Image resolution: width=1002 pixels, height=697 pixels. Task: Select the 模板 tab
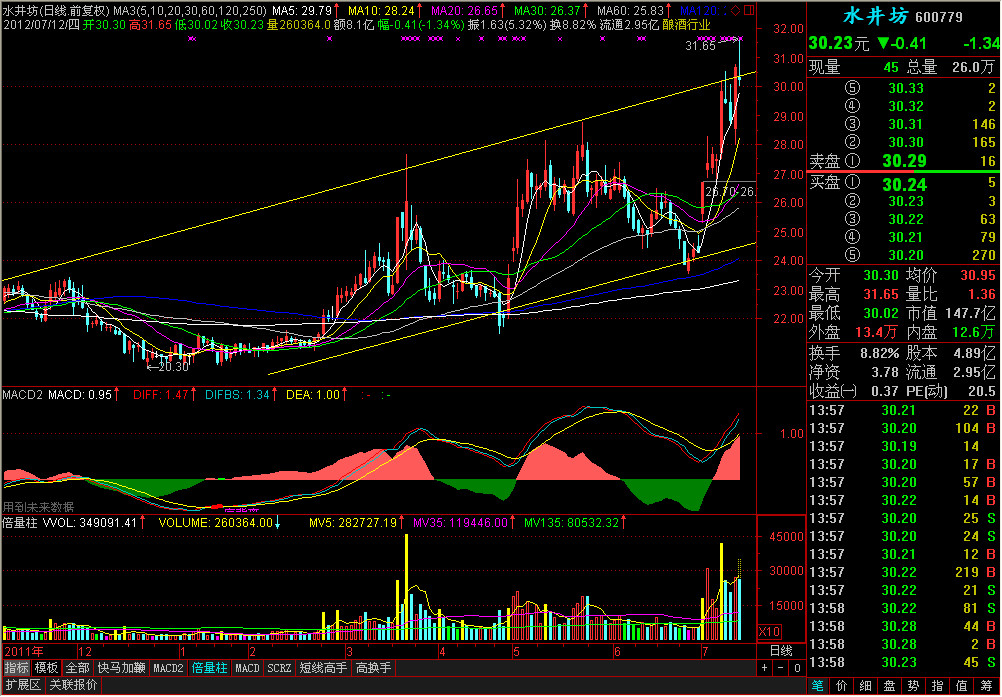click(46, 668)
